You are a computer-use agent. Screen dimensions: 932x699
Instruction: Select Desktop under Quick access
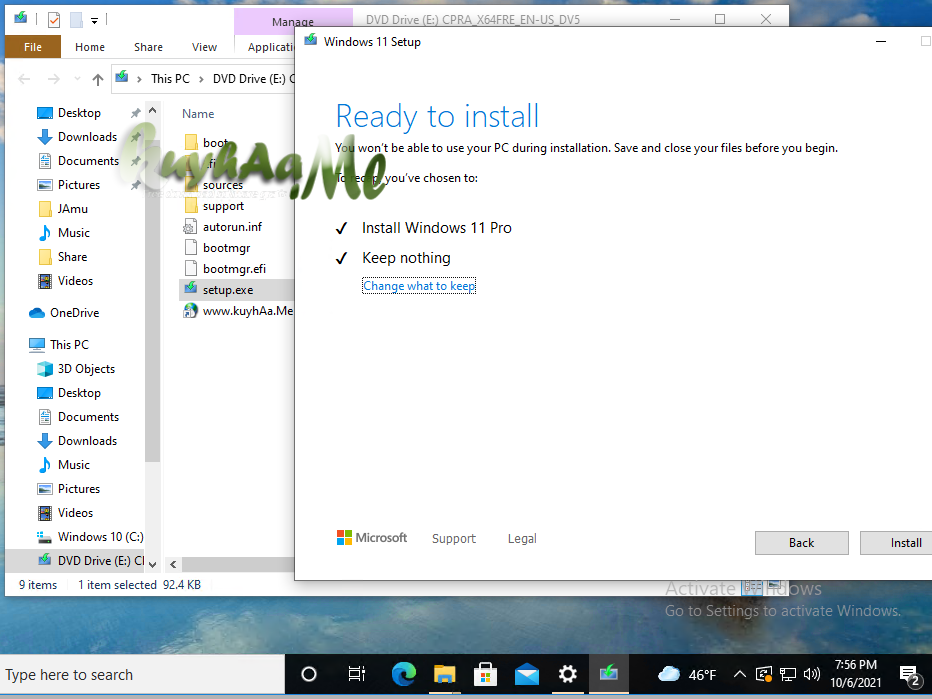pos(79,113)
